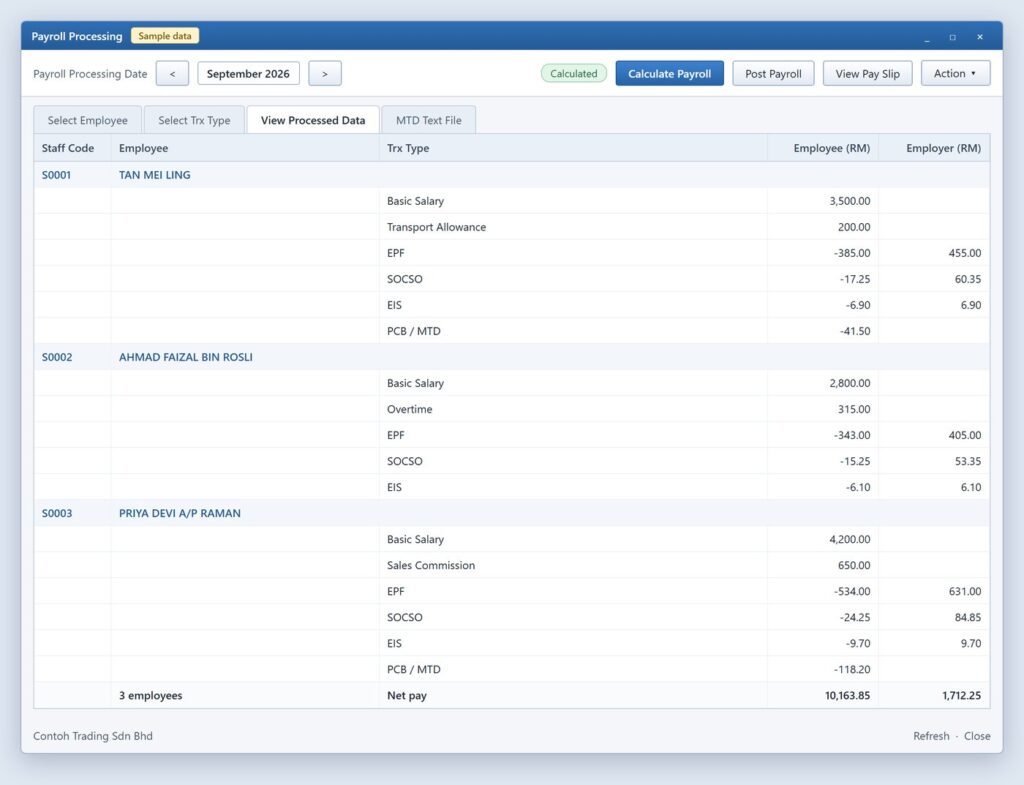Click employer EPF value 455.00
1024x785 pixels.
click(x=965, y=253)
